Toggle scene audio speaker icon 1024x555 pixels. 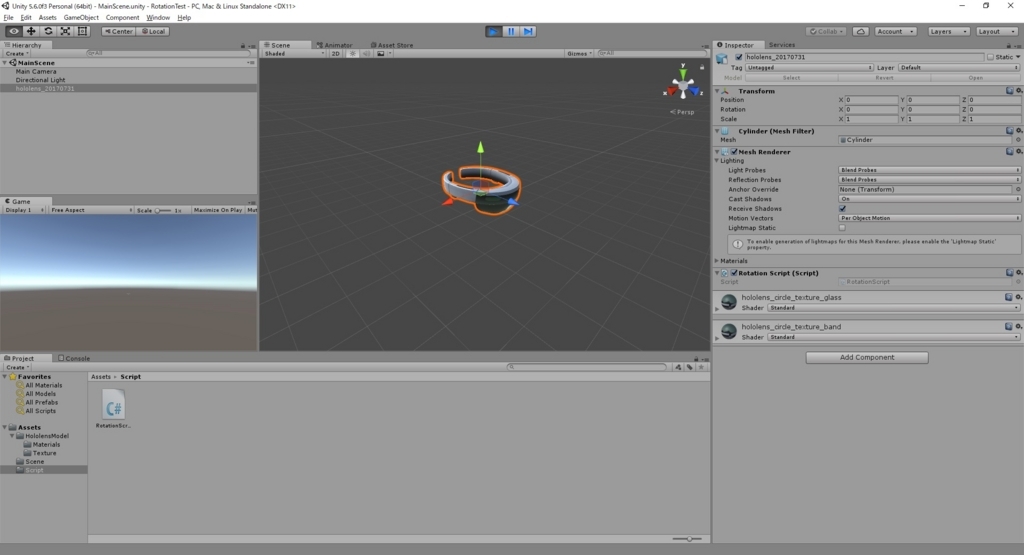click(366, 54)
